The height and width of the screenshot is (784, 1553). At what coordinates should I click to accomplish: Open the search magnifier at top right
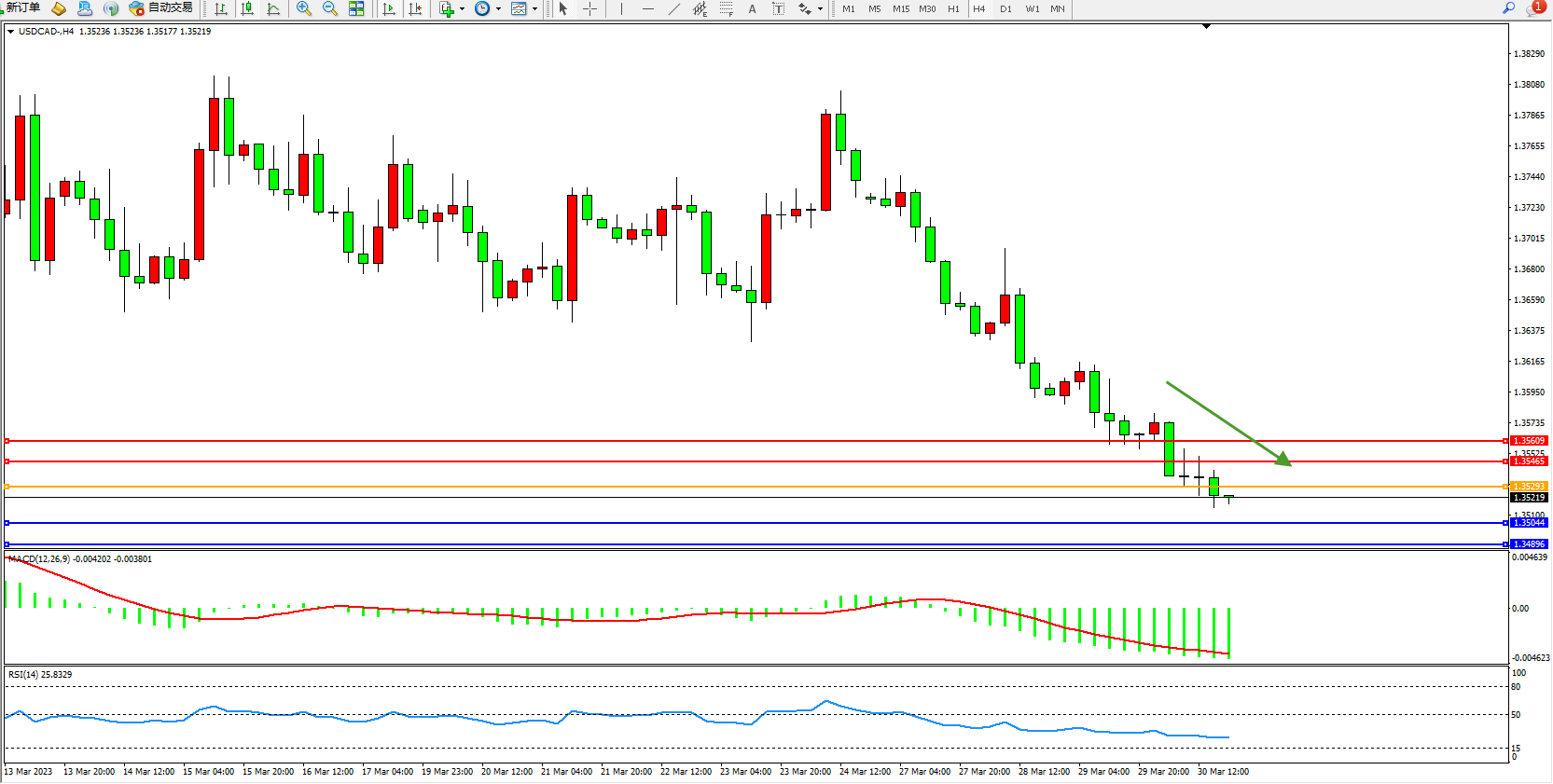tap(1508, 8)
